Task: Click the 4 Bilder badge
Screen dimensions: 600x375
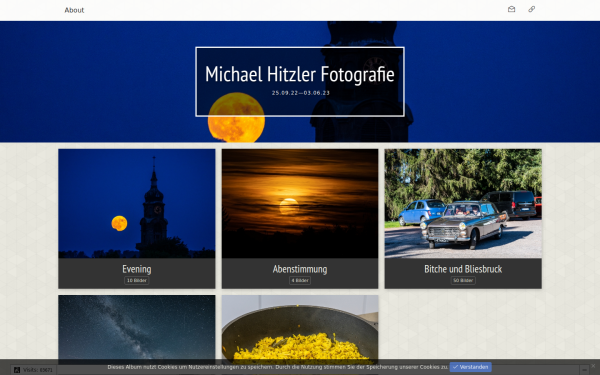Action: (300, 280)
